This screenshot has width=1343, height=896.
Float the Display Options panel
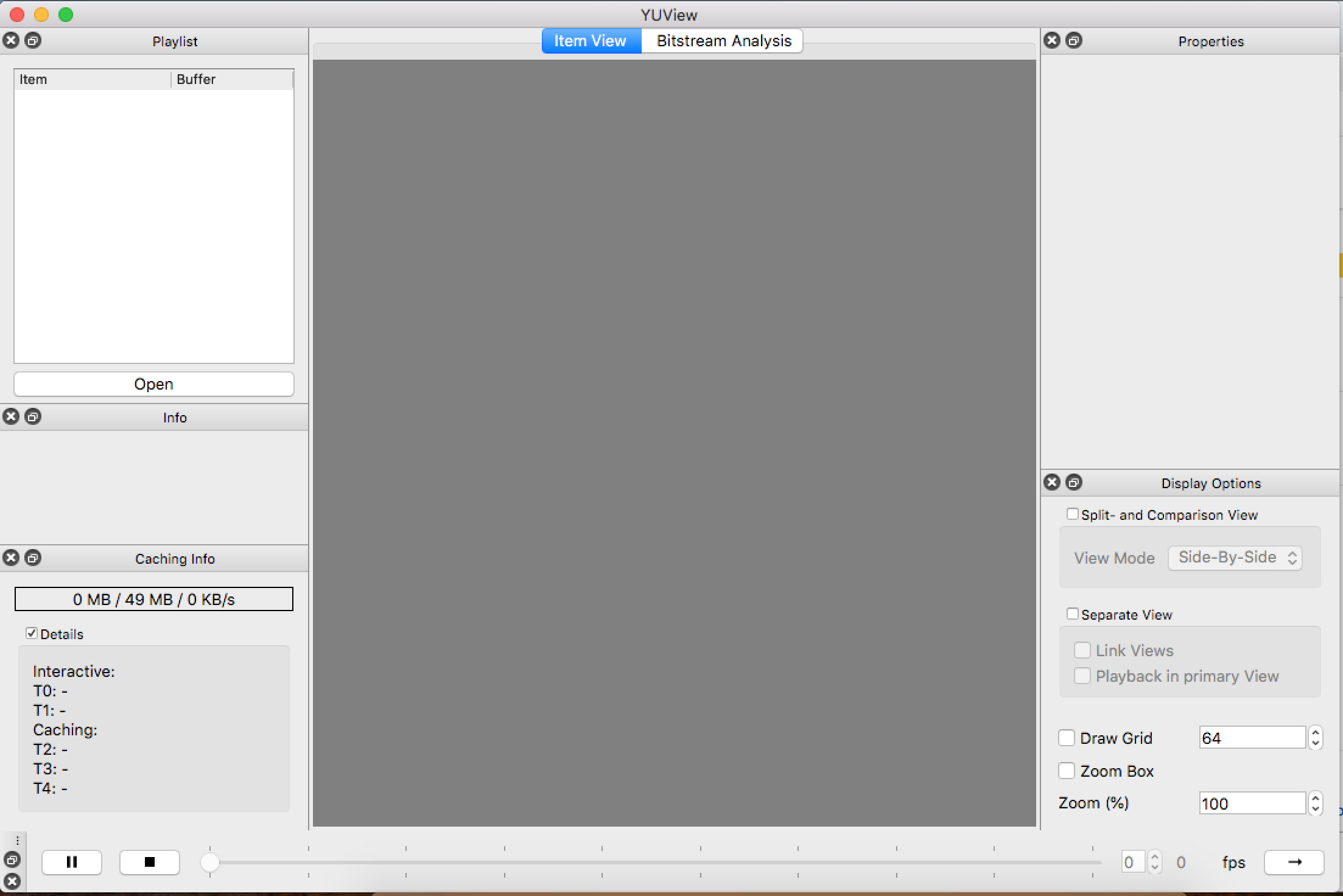pyautogui.click(x=1074, y=481)
